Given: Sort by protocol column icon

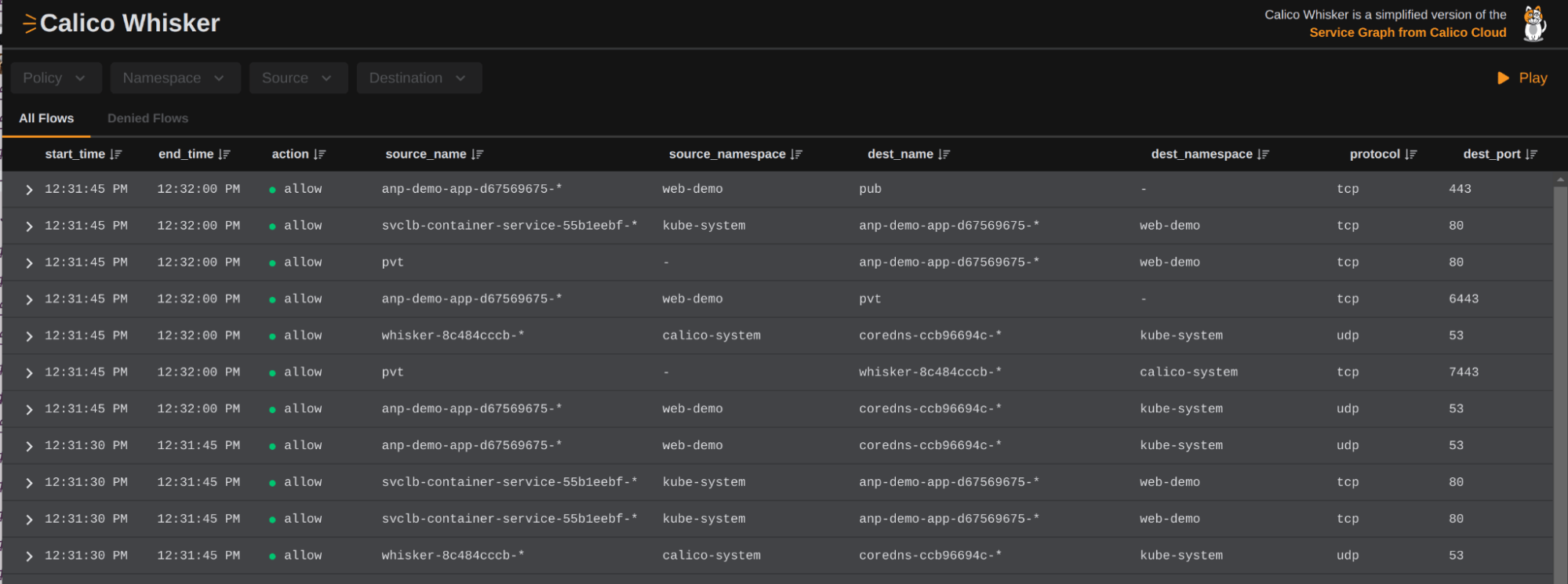Looking at the screenshot, I should tap(1410, 154).
